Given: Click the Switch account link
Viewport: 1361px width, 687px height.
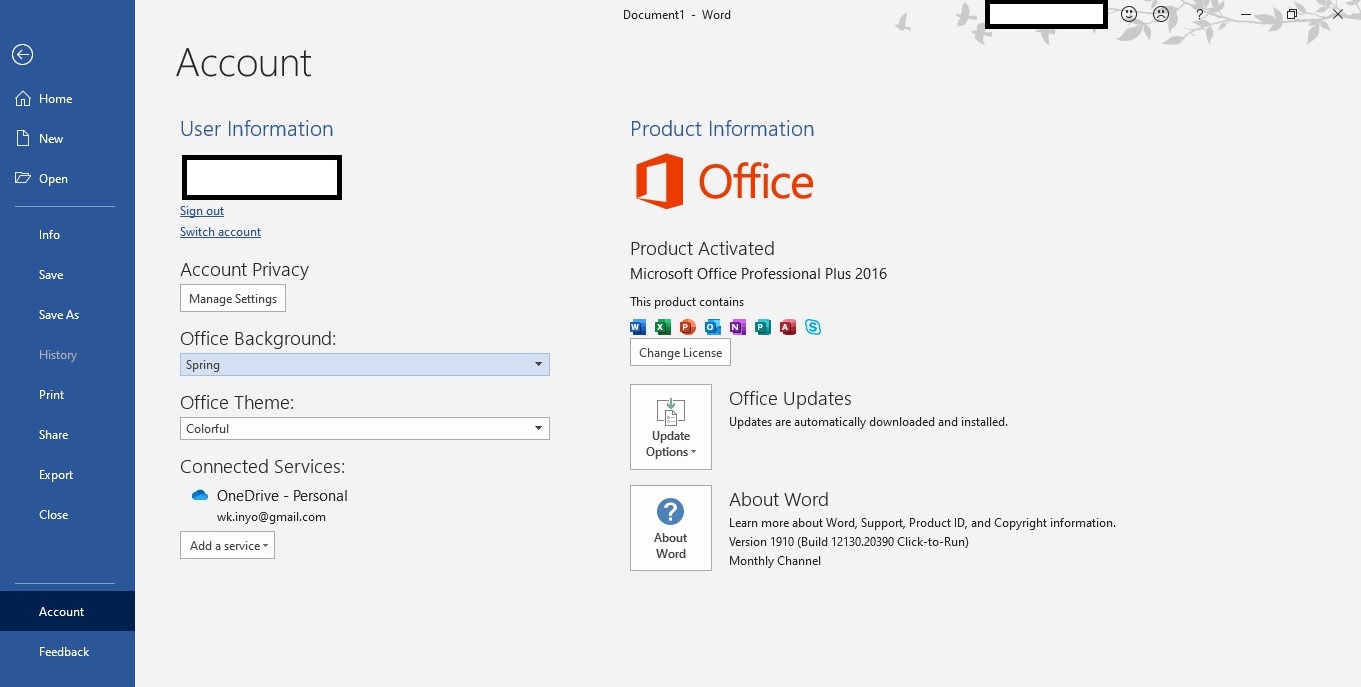Looking at the screenshot, I should pos(220,232).
